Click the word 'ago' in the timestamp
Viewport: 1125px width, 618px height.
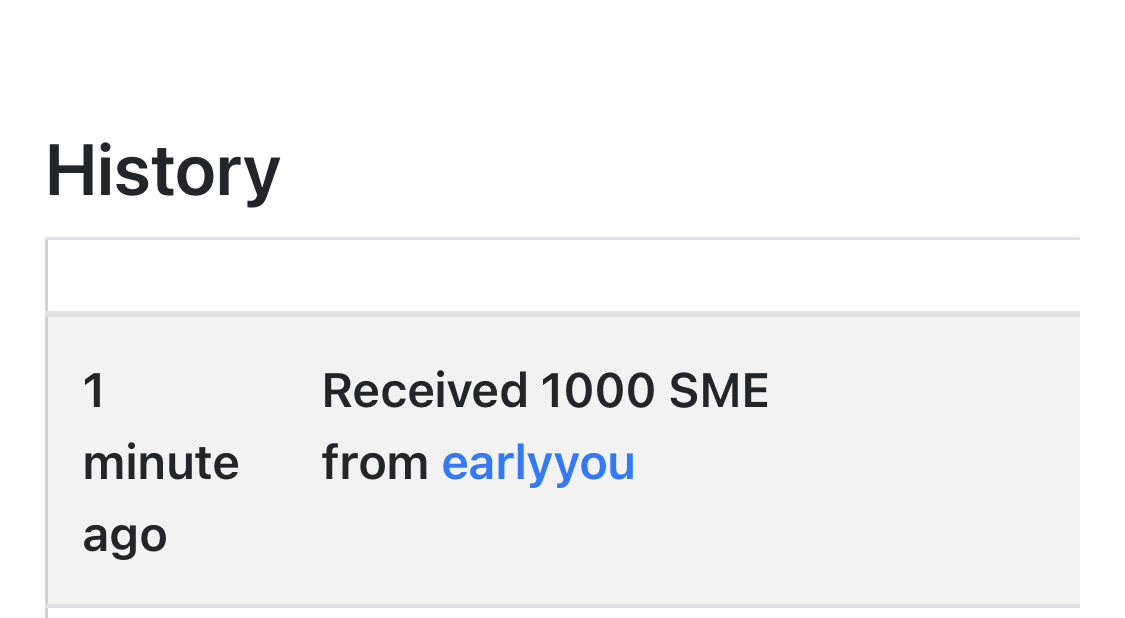[125, 537]
